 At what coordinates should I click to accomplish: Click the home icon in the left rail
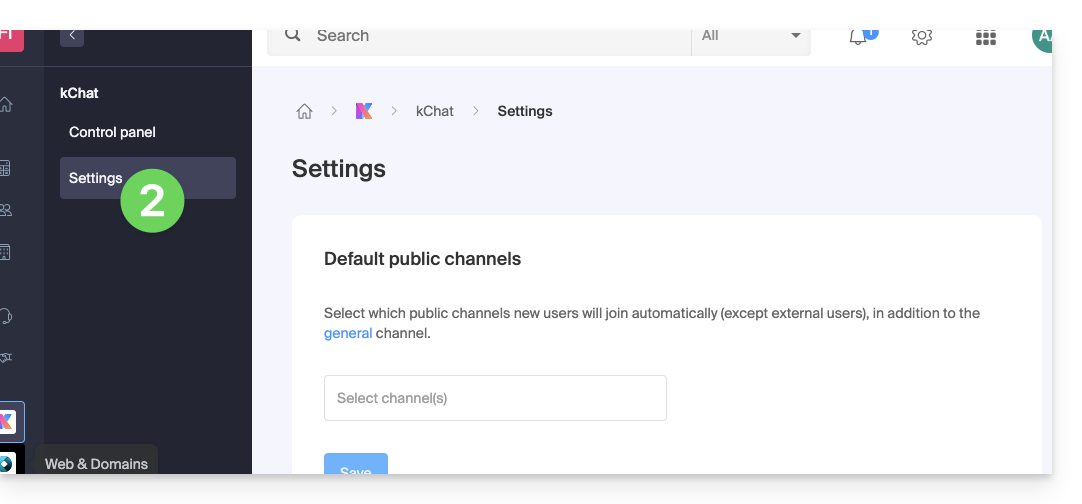tap(6, 104)
